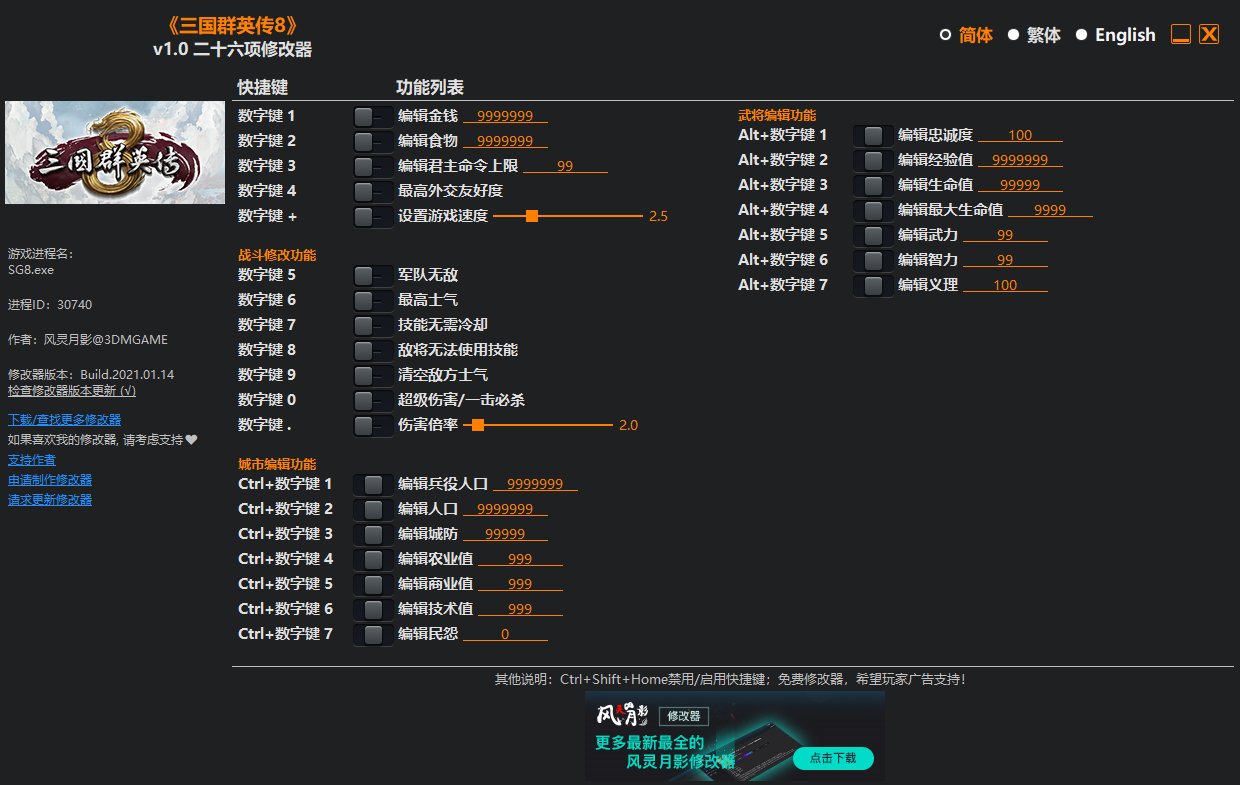
Task: Enable the 编辑民怨 edit switch
Action: pyautogui.click(x=372, y=633)
